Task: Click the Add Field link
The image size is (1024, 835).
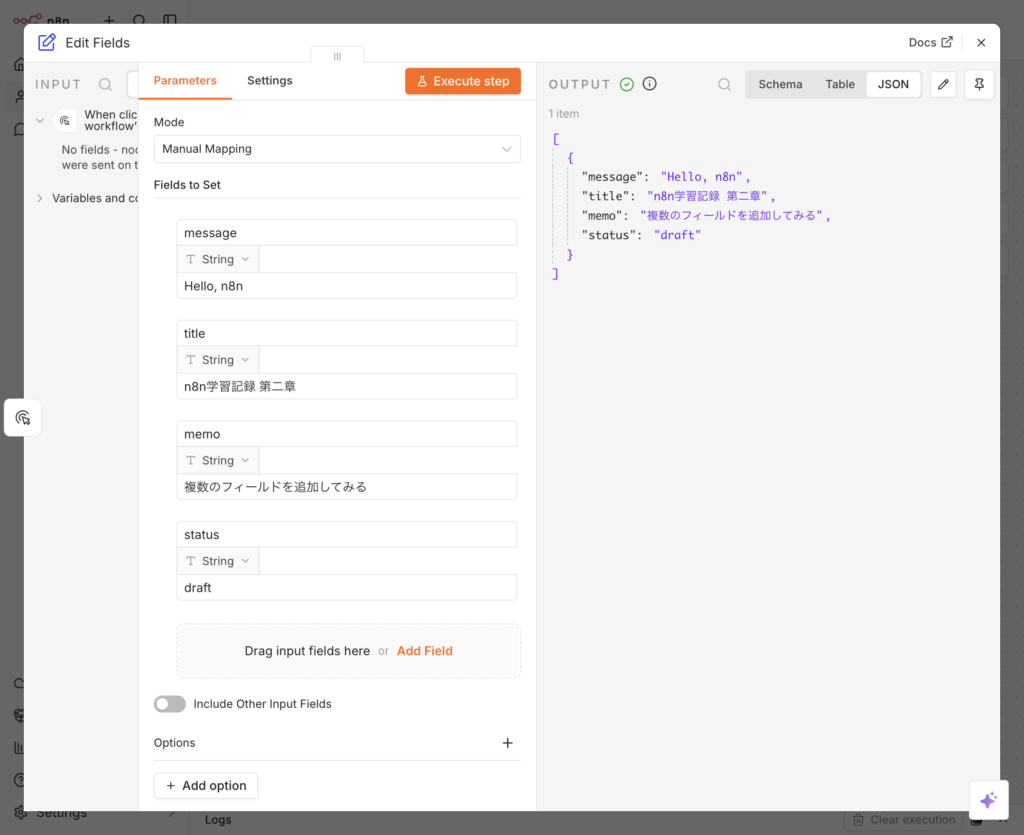Action: (424, 651)
